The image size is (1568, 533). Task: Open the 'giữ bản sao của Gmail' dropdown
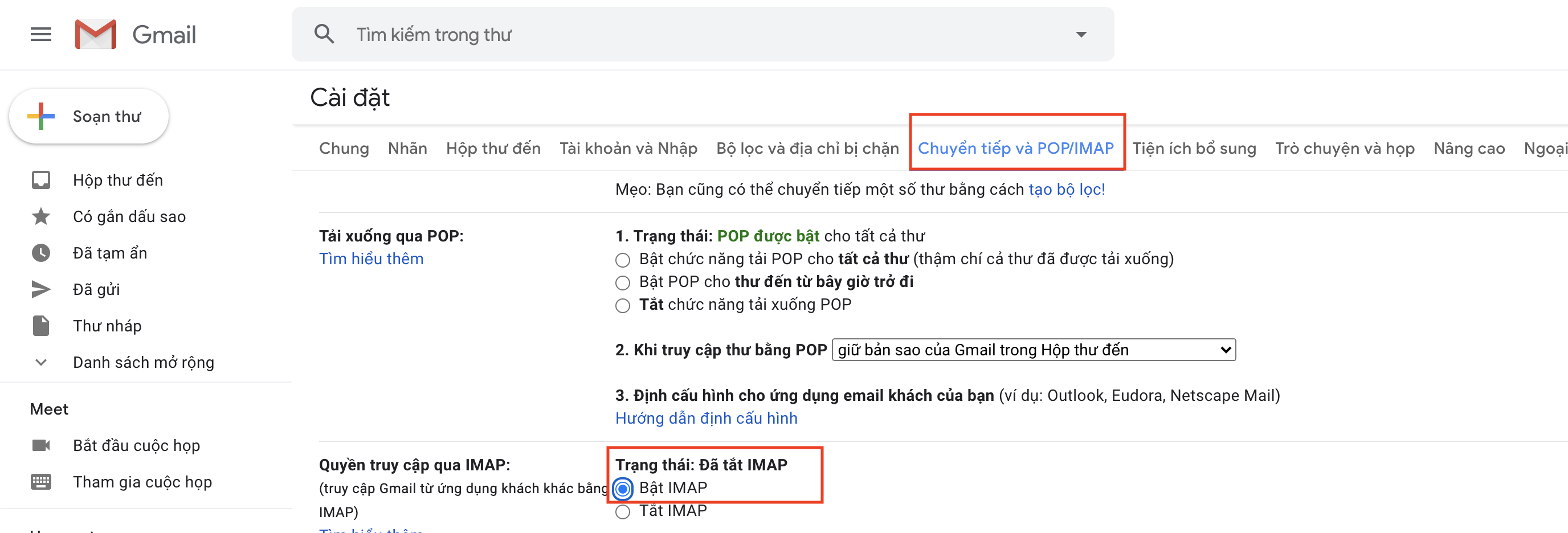1034,350
